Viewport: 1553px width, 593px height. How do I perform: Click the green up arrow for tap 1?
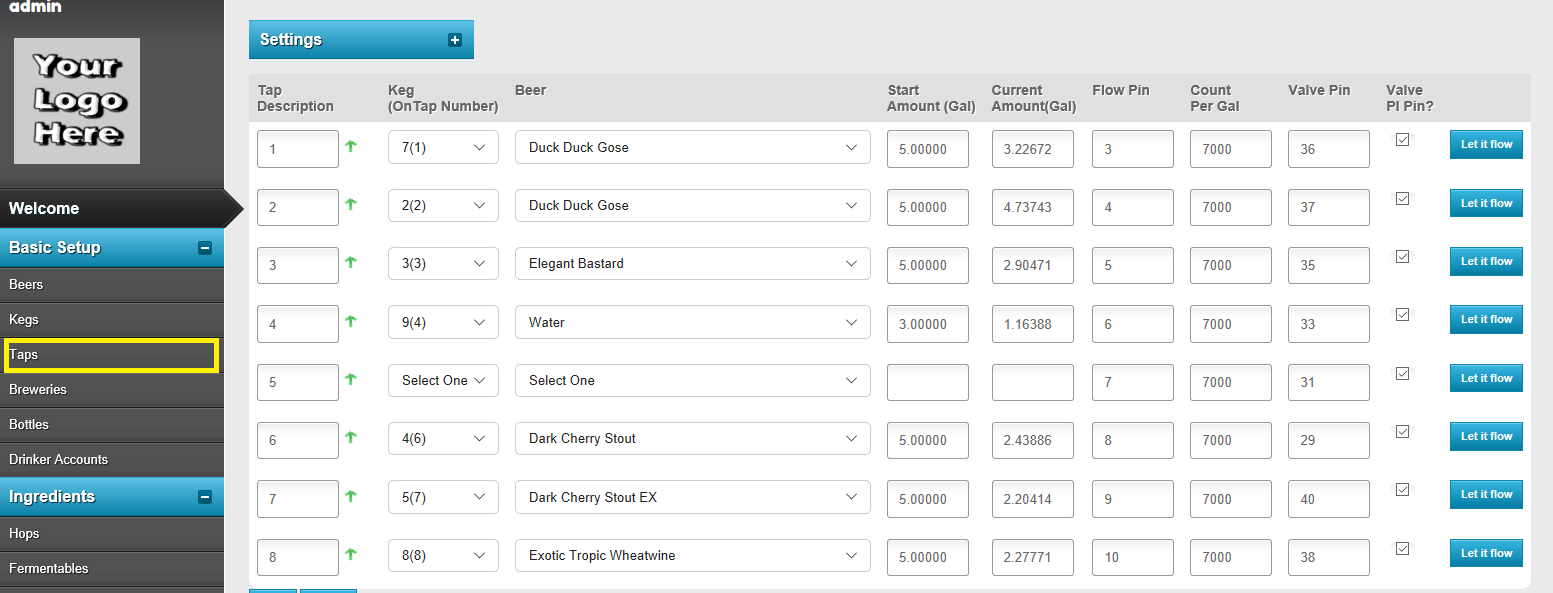click(x=350, y=146)
